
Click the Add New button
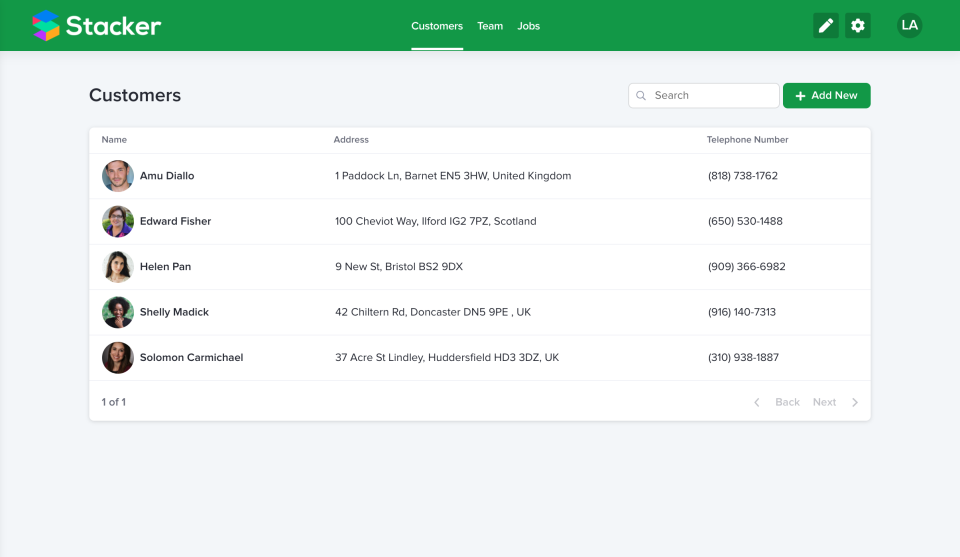point(827,95)
